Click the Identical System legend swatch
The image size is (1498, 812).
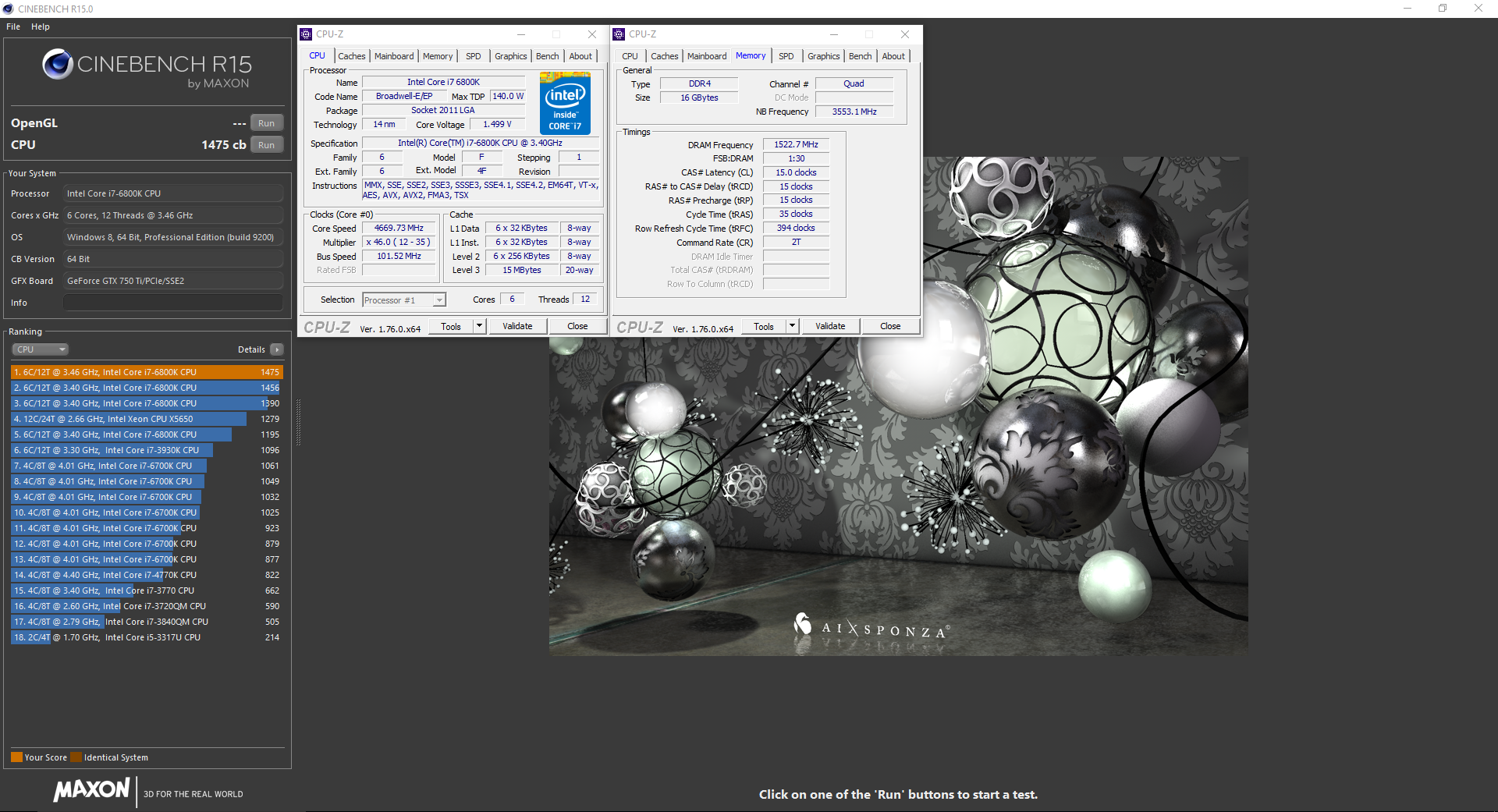tap(76, 757)
